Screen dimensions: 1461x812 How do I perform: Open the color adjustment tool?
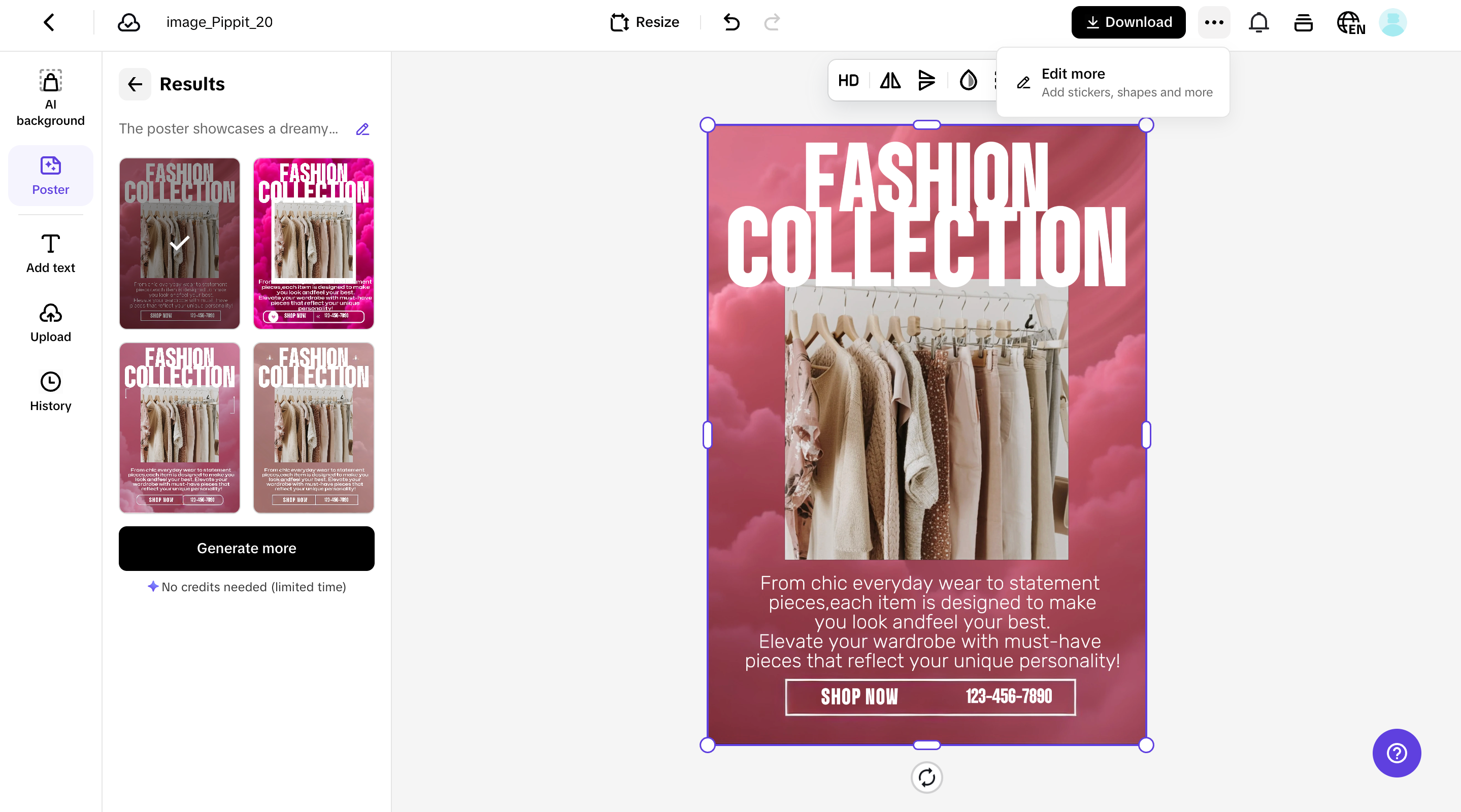coord(968,80)
